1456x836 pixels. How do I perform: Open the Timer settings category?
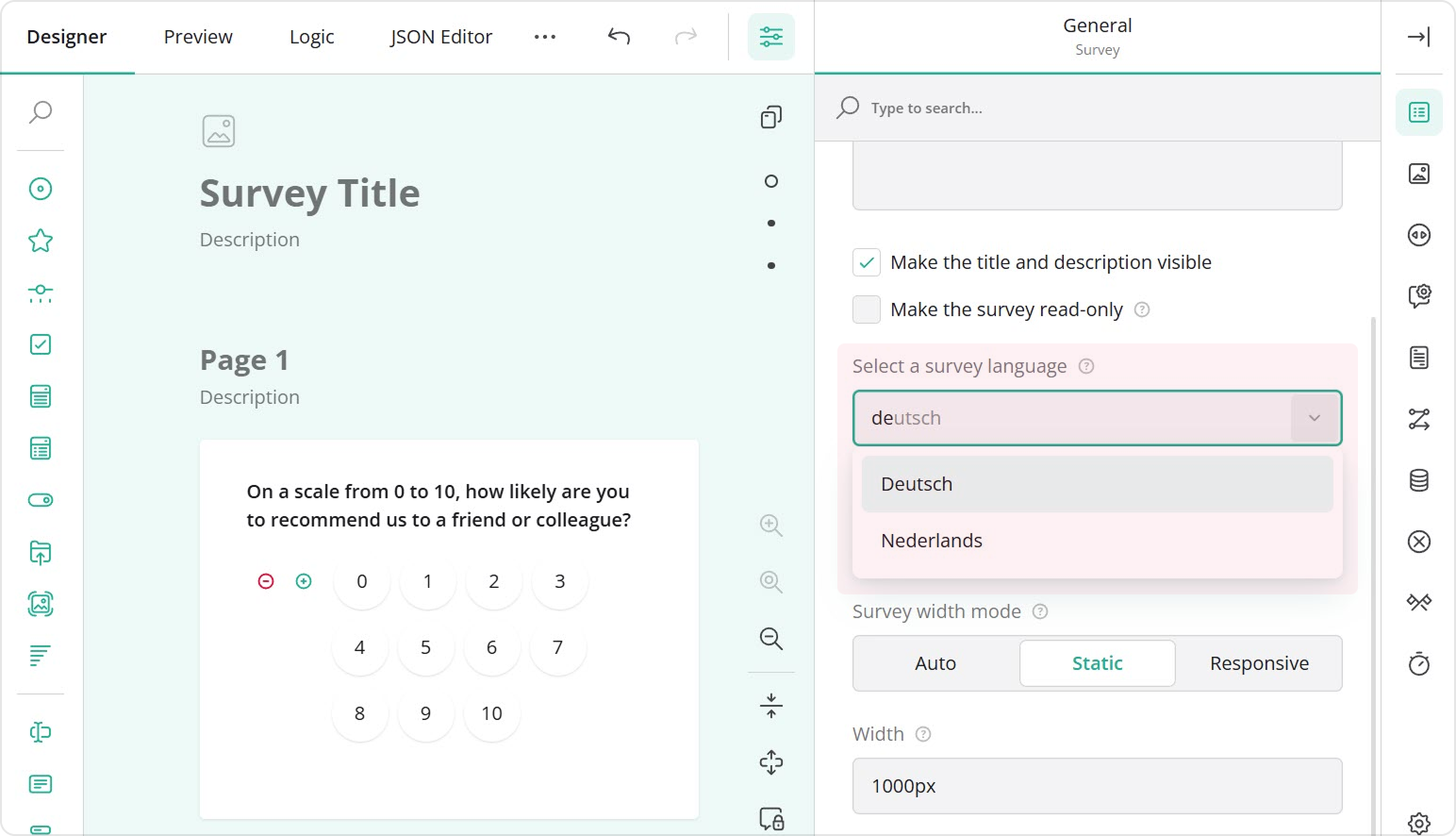pyautogui.click(x=1418, y=664)
